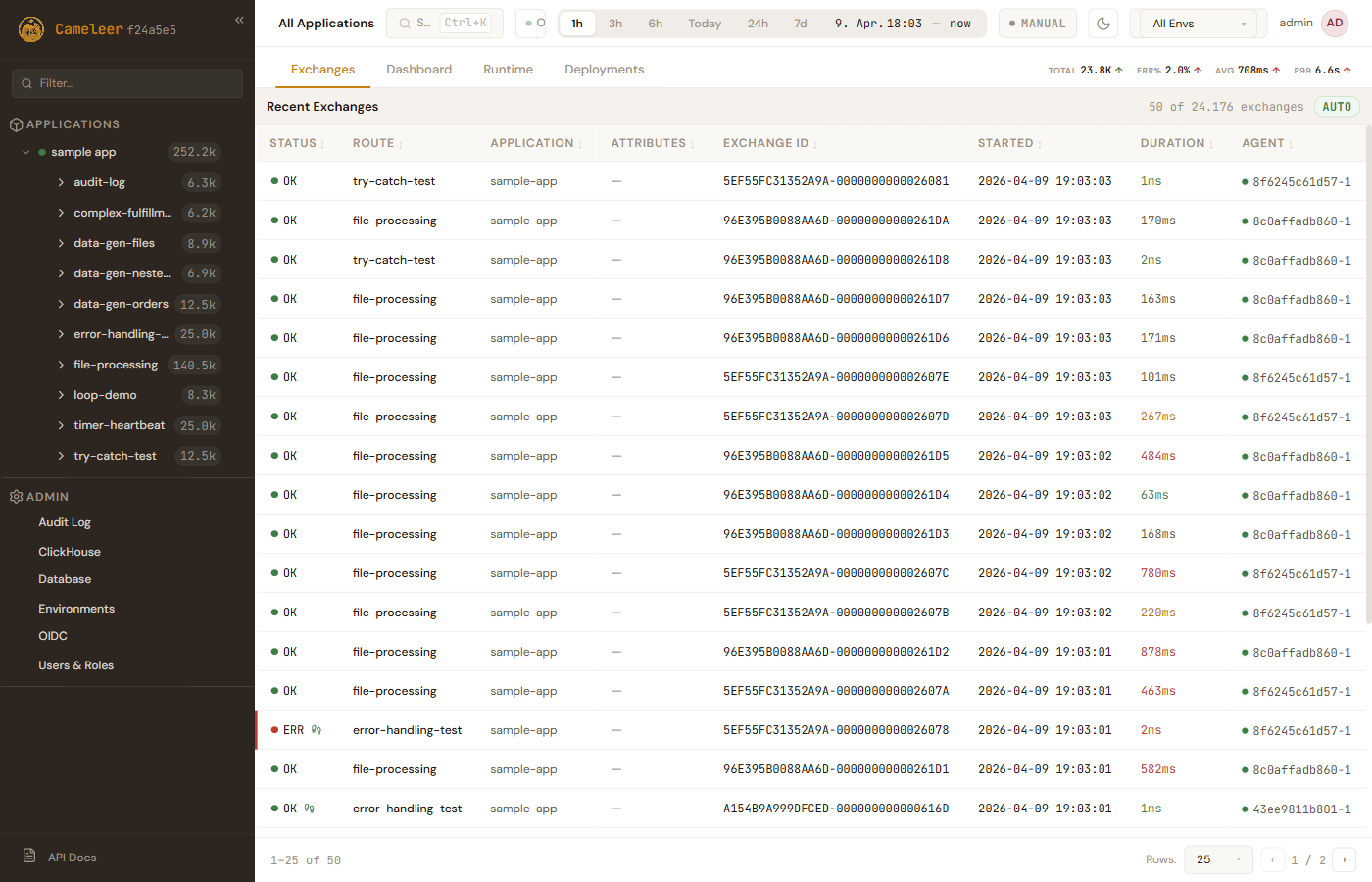Click the sidebar Filter input field
This screenshot has height=882, width=1372.
[x=127, y=83]
